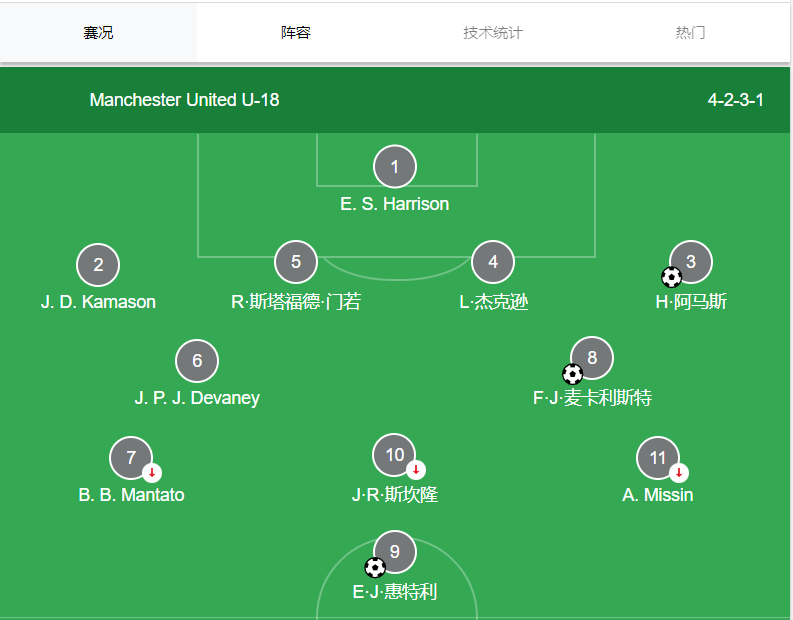Viewport: 793px width, 620px height.
Task: Click Manchester United U-18 team name
Action: [185, 100]
